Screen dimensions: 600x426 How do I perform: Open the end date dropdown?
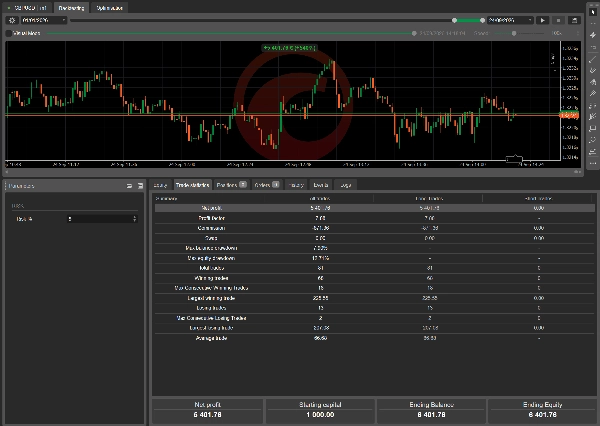click(x=510, y=20)
